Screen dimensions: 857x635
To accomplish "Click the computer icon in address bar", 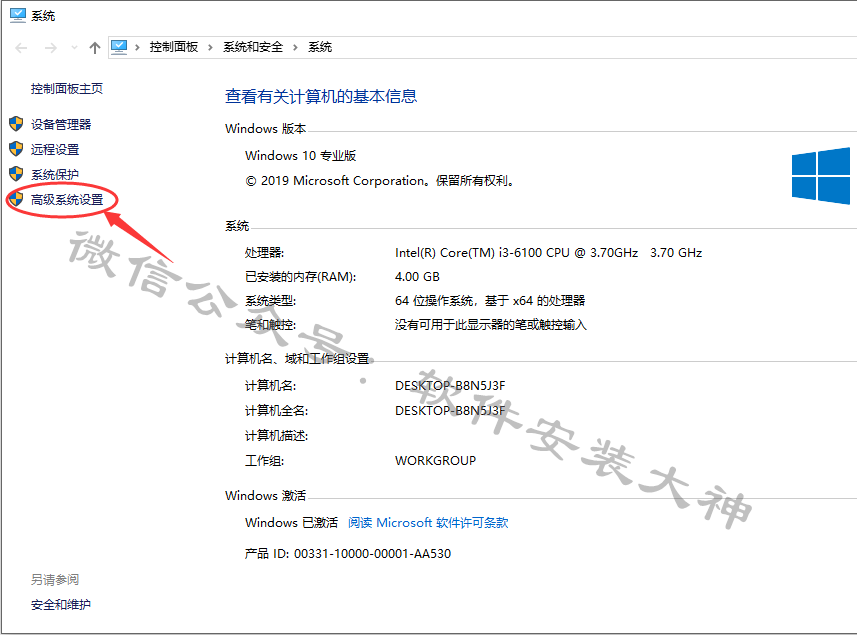I will (x=119, y=47).
